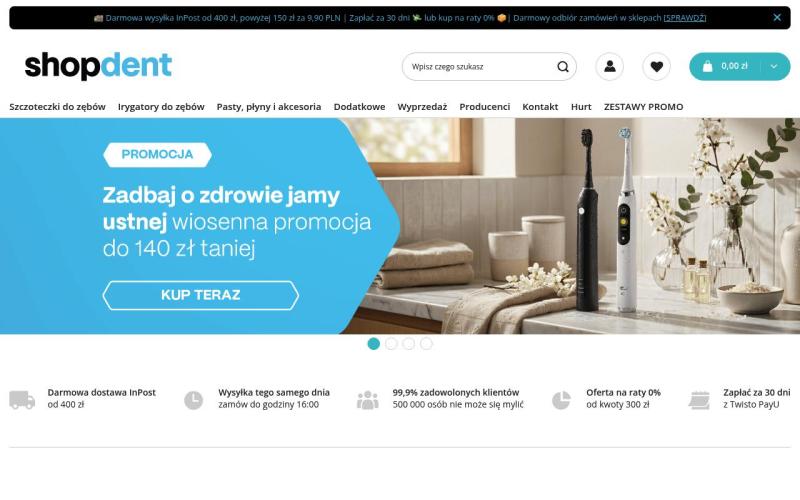Close the top promo banner
This screenshot has width=800, height=500.
click(x=777, y=17)
